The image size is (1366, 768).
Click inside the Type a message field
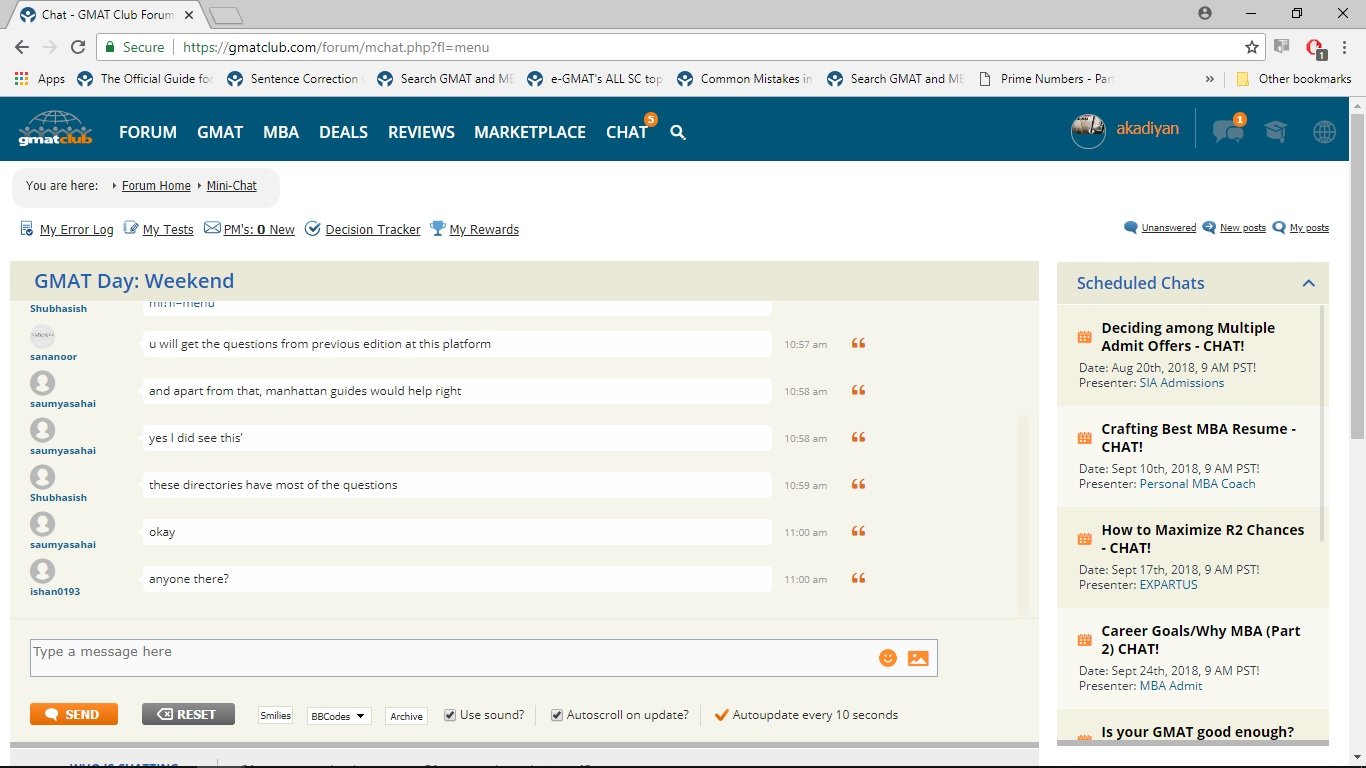(400, 655)
